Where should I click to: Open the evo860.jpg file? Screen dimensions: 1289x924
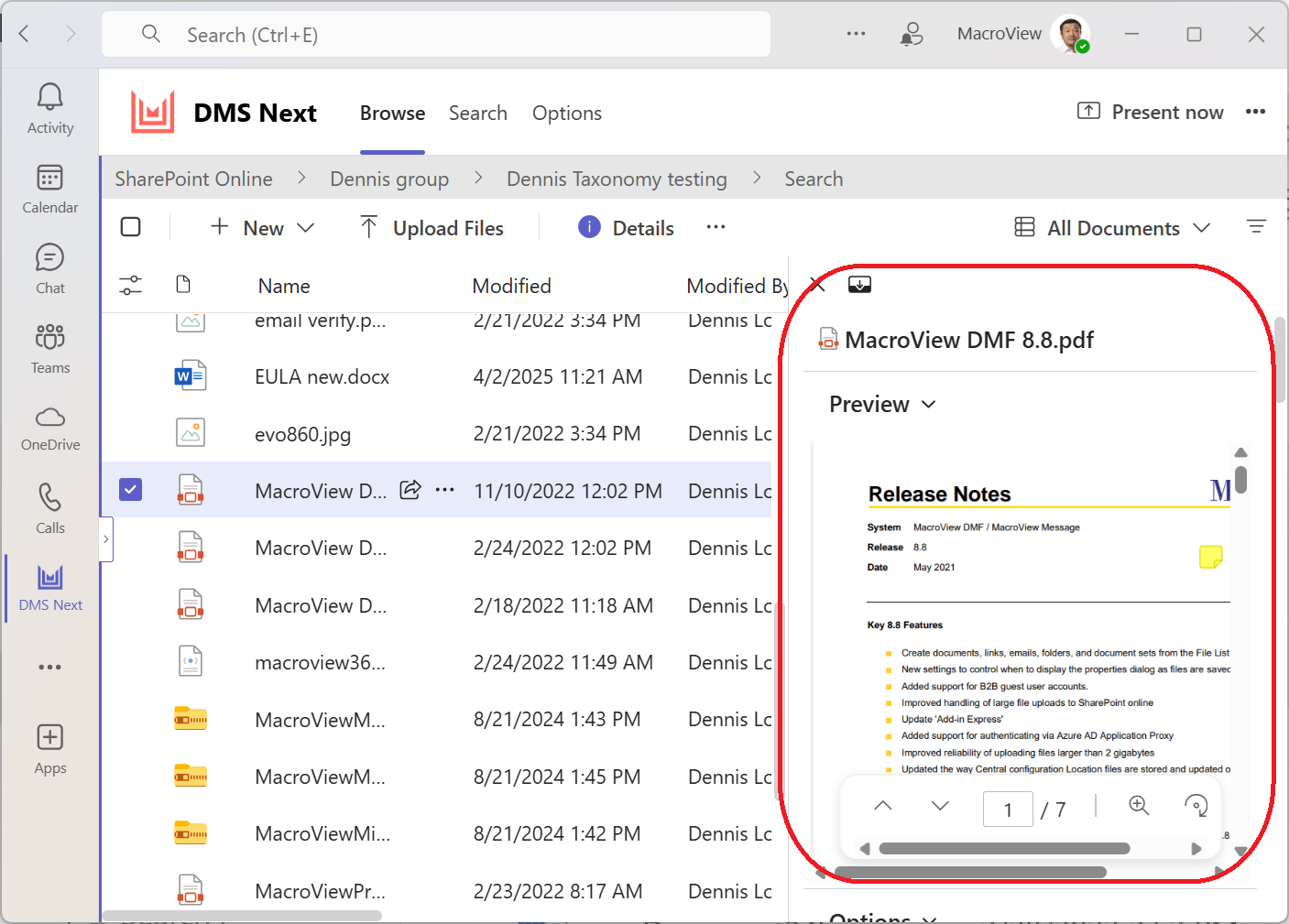(x=302, y=434)
